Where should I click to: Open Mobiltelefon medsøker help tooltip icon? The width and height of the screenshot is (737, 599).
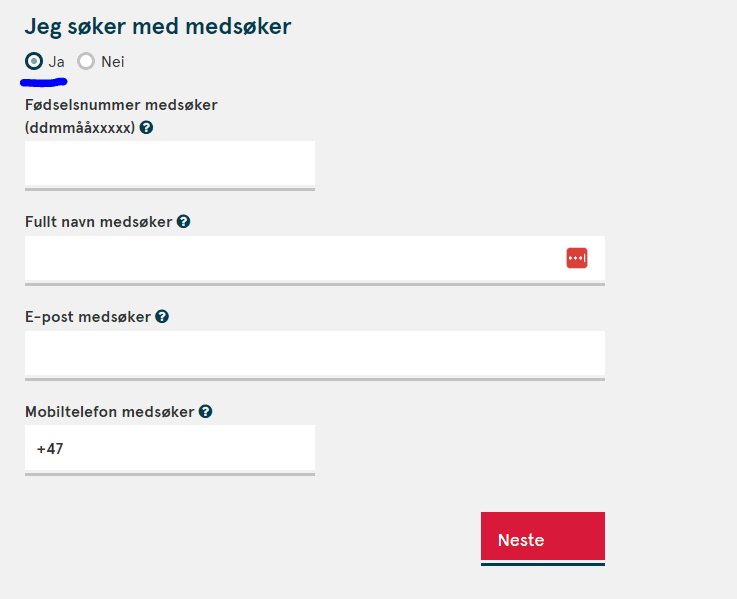pos(205,412)
